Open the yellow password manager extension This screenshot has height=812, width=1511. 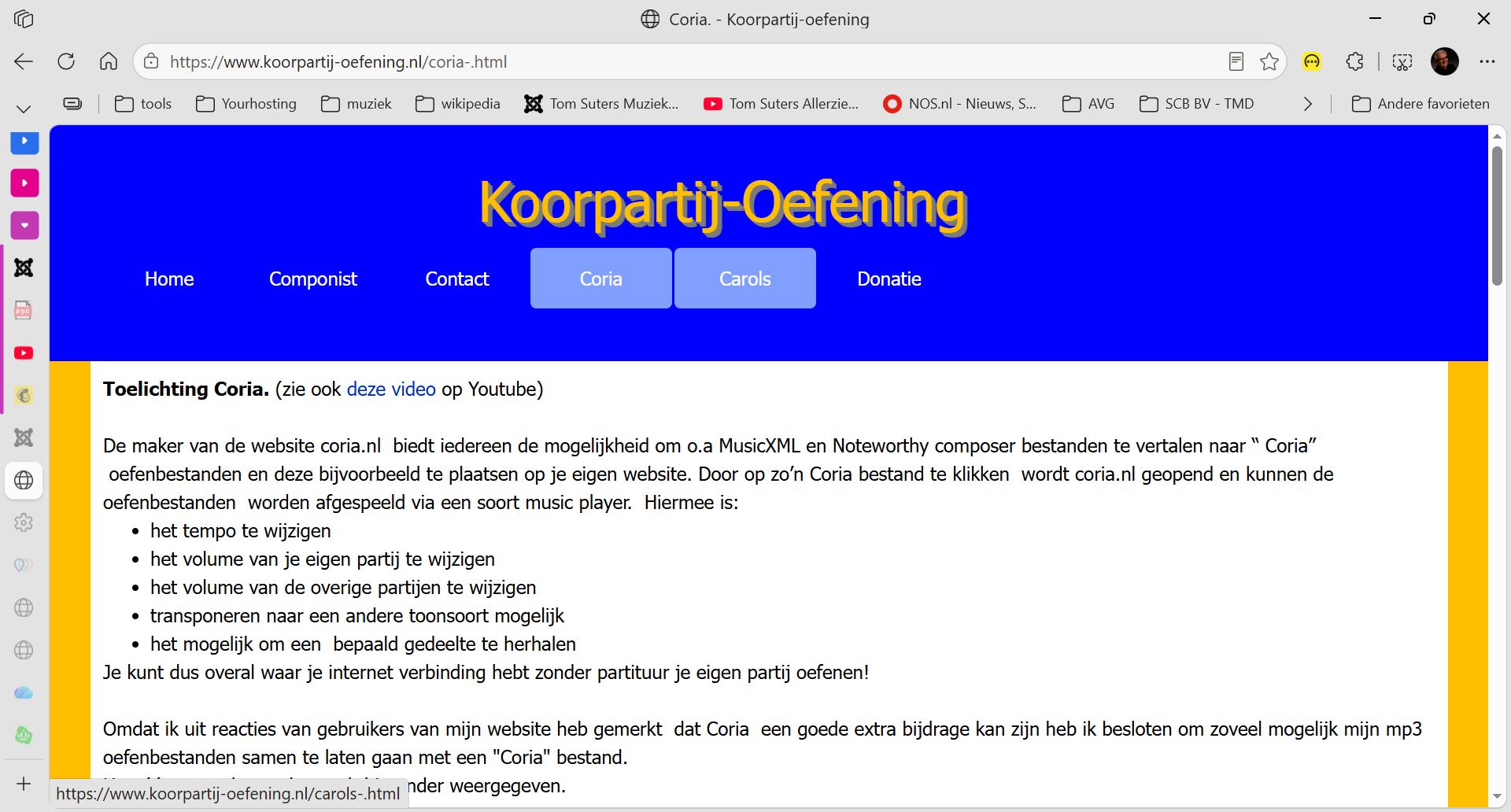[x=1312, y=61]
